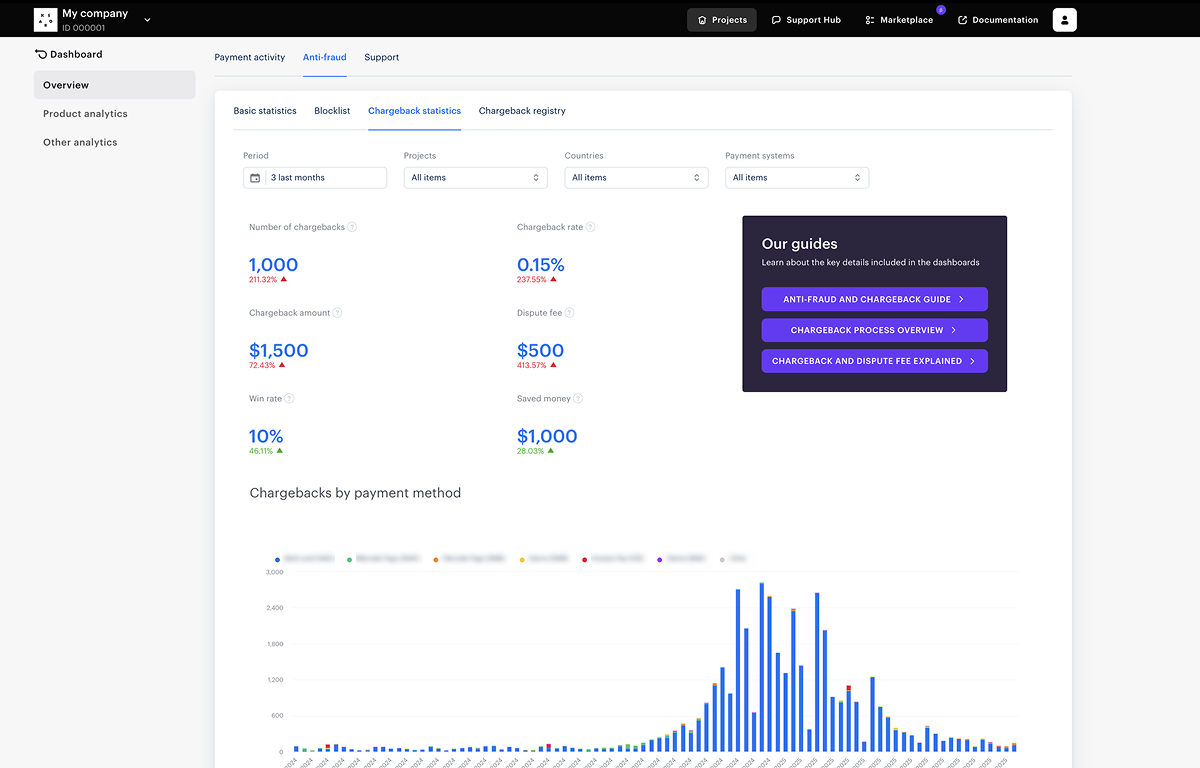Switch to the Payment activity tab
Screen dimensions: 1200x768
pos(249,58)
